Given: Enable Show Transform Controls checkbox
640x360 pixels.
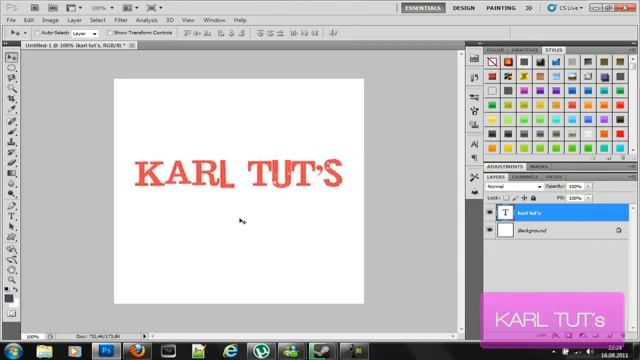Looking at the screenshot, I should pyautogui.click(x=109, y=33).
